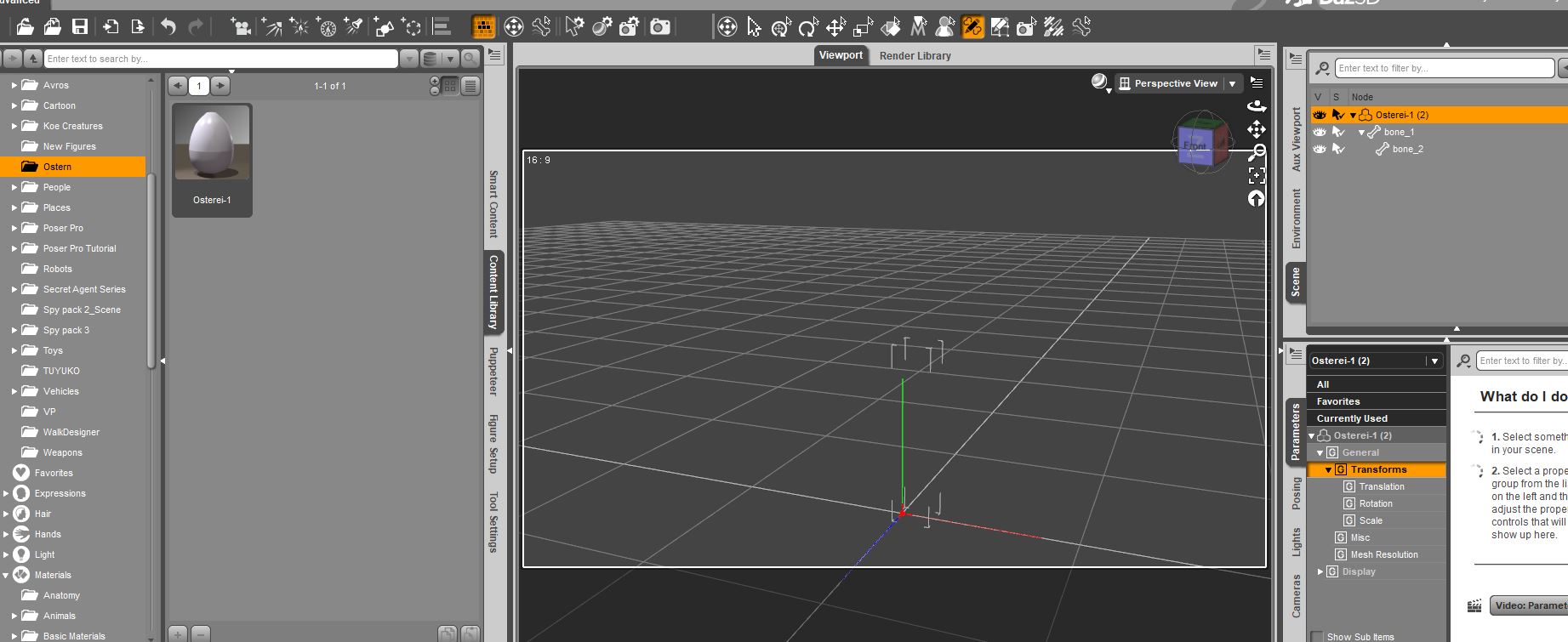Click the viewport zoom magnifier control

[x=1257, y=152]
